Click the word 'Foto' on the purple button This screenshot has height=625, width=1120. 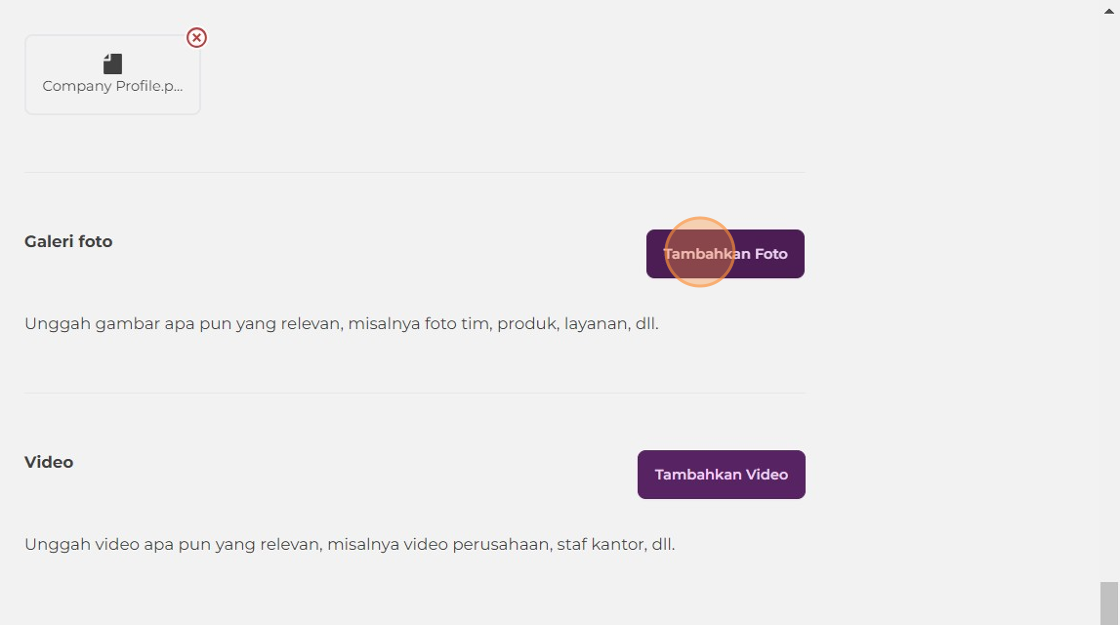pos(771,254)
